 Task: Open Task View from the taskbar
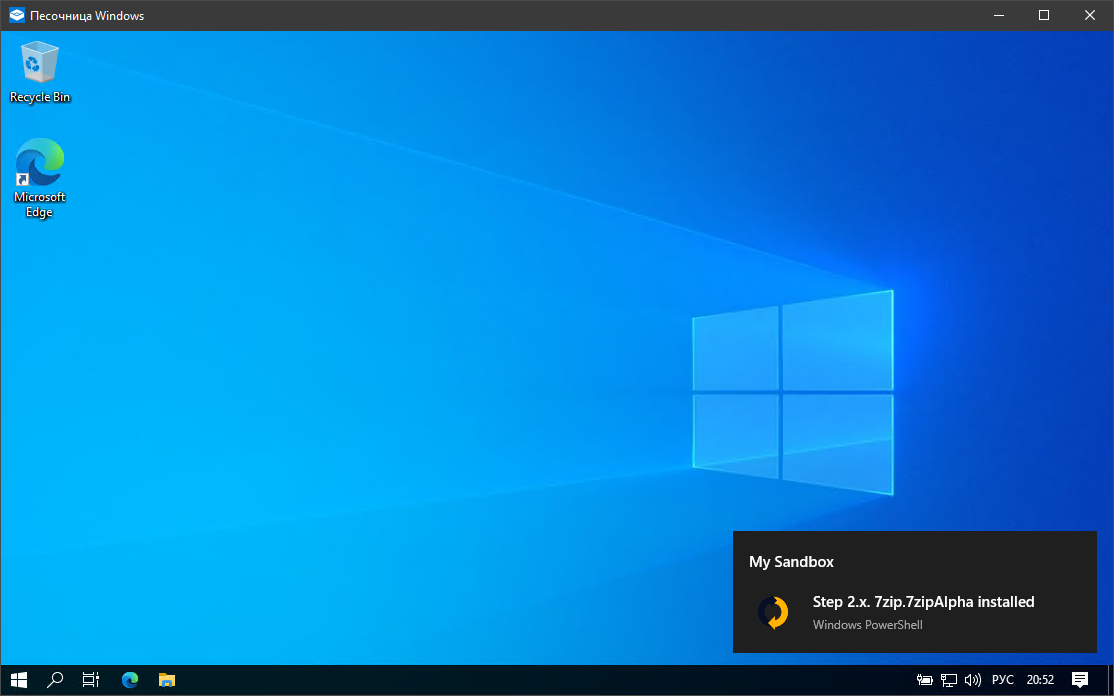tap(91, 680)
